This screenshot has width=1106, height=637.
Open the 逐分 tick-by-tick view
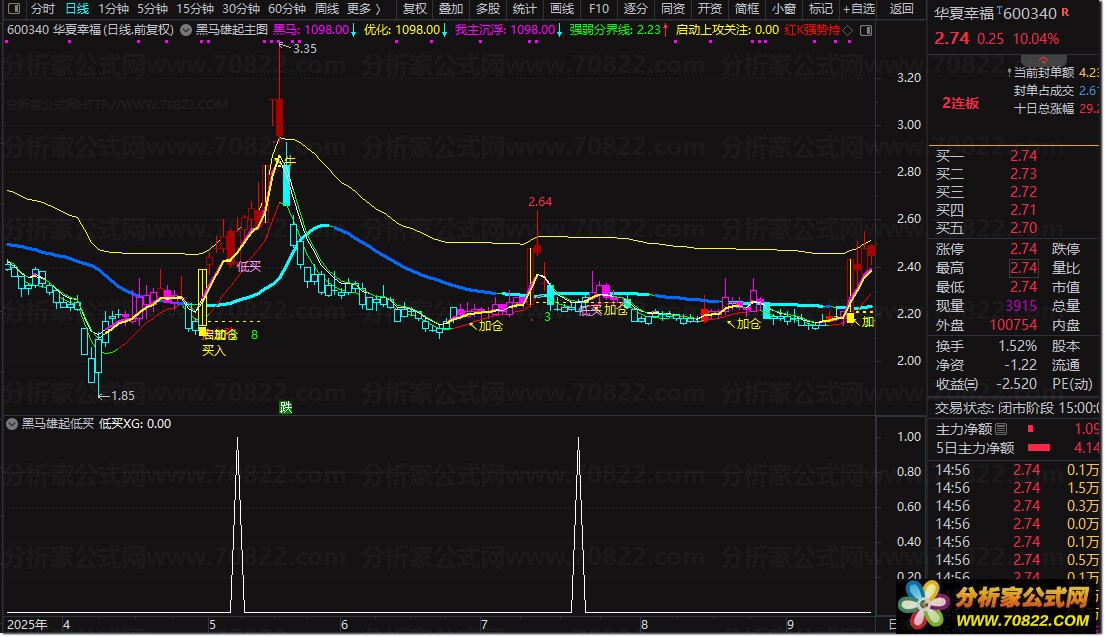tap(635, 9)
